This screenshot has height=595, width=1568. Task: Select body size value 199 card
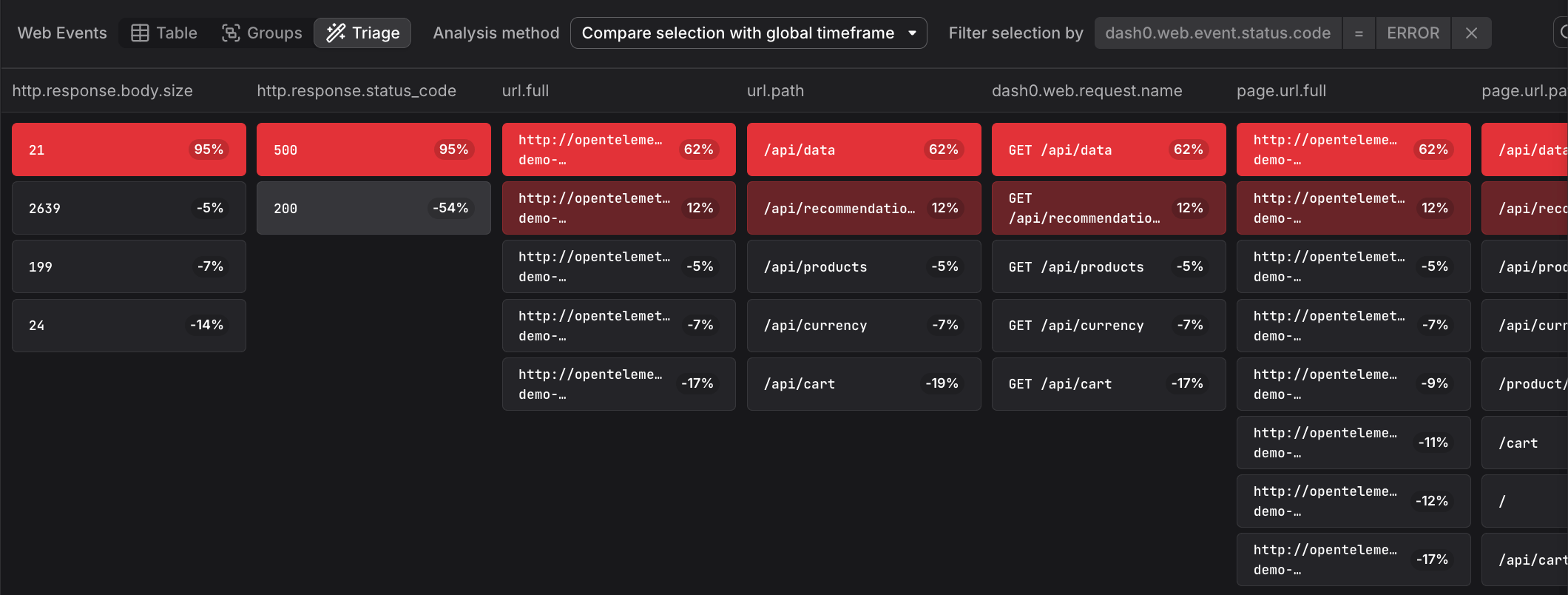tap(129, 266)
